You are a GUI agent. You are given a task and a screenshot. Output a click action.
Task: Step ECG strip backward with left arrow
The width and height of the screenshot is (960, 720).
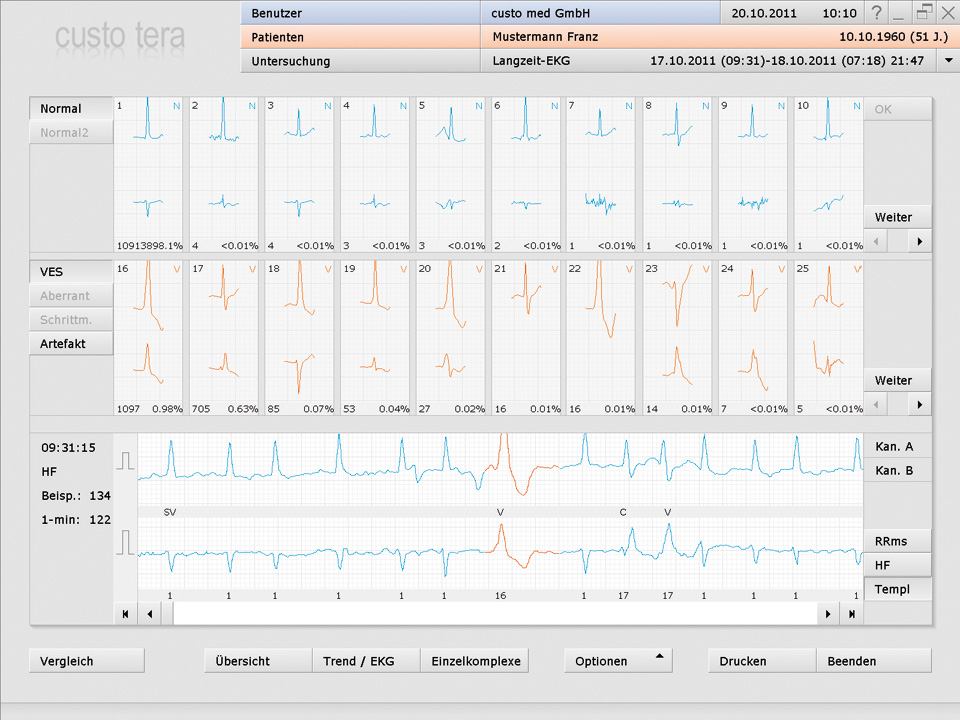[x=149, y=614]
